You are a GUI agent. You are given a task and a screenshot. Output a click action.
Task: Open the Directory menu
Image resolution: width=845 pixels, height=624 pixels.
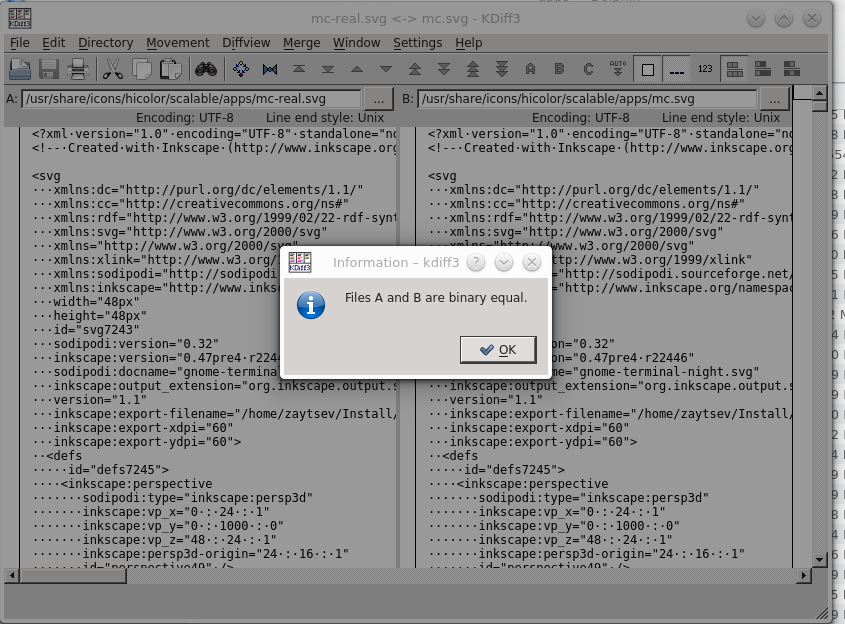(x=106, y=43)
